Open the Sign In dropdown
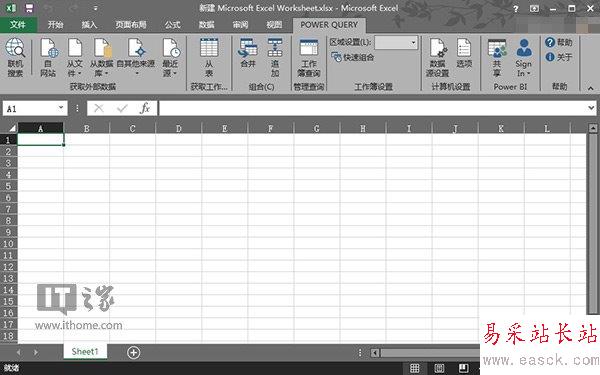This screenshot has height=375, width=600. (x=523, y=57)
